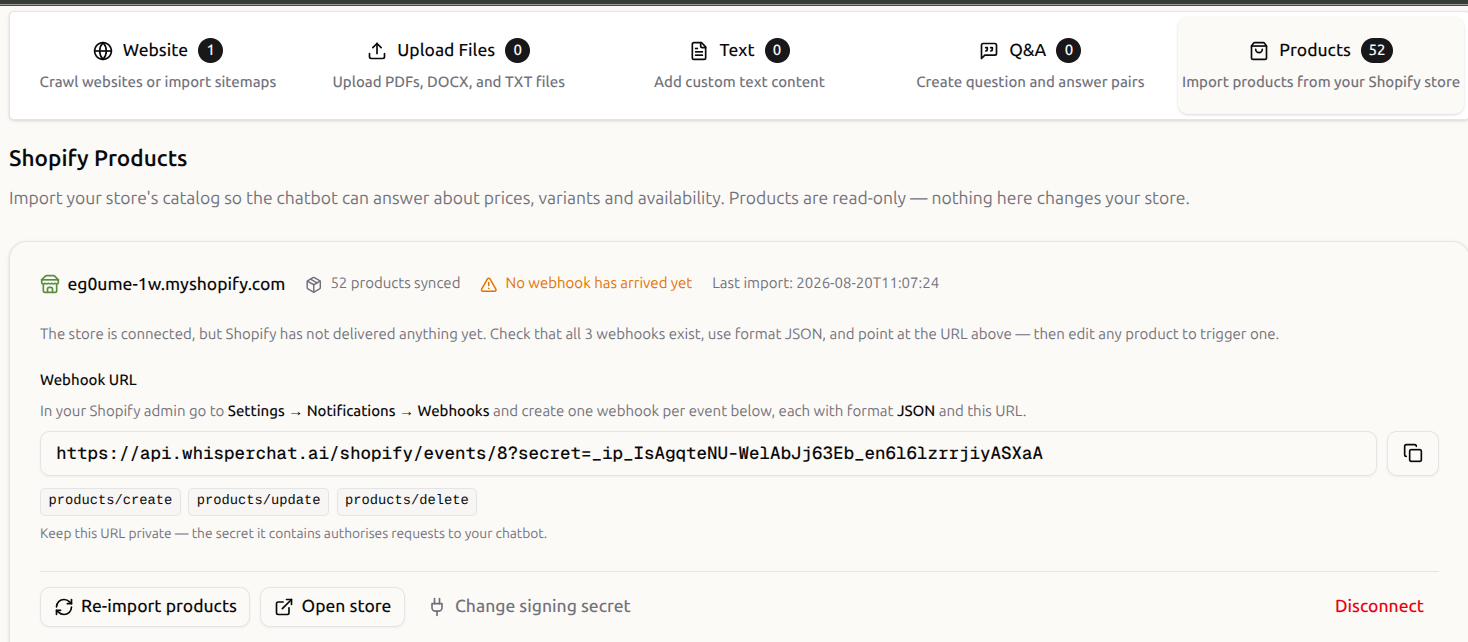The image size is (1468, 642).
Task: Click the external link icon in Open store
Action: (284, 607)
